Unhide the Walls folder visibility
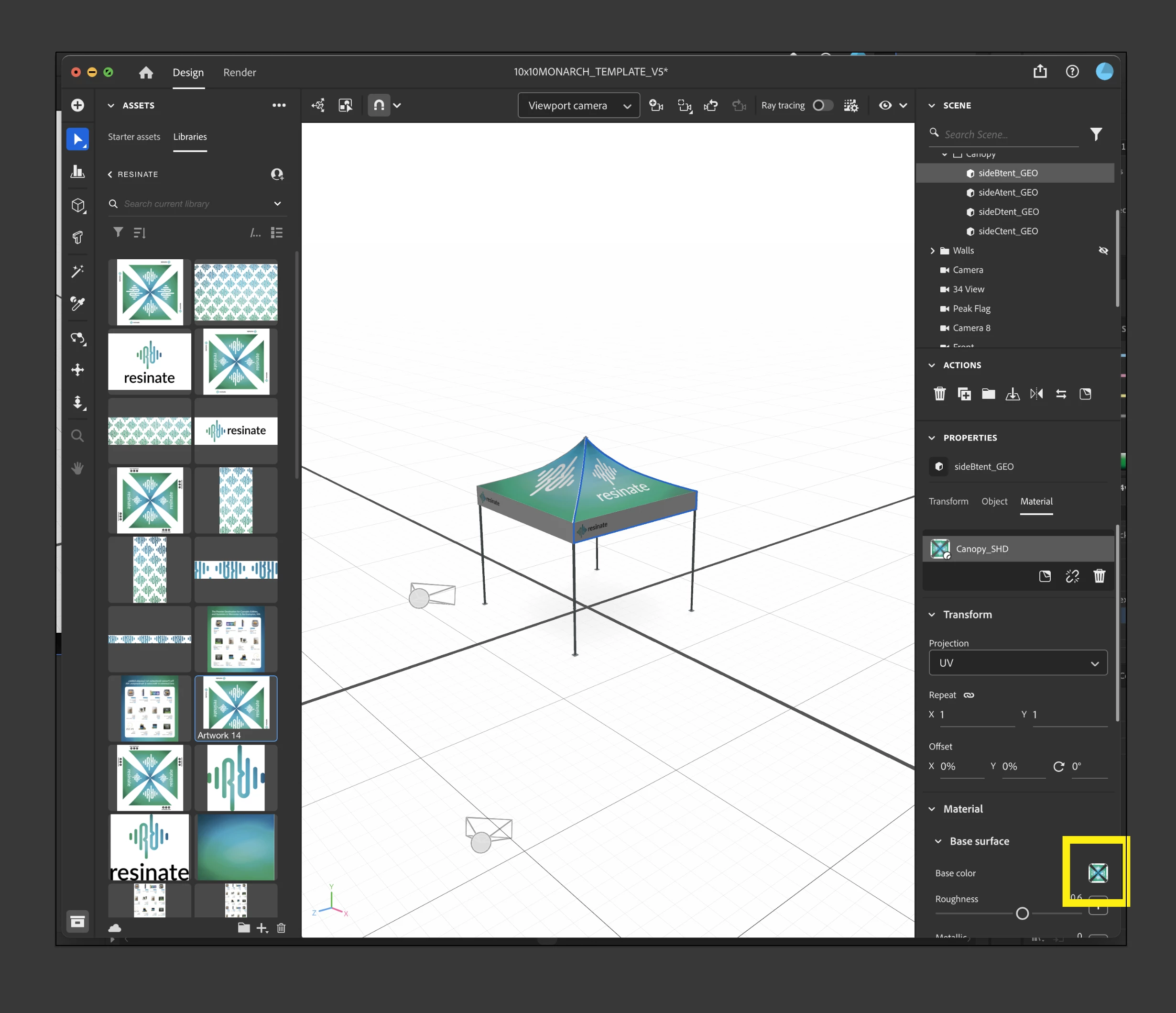This screenshot has width=1176, height=1013. [1103, 251]
